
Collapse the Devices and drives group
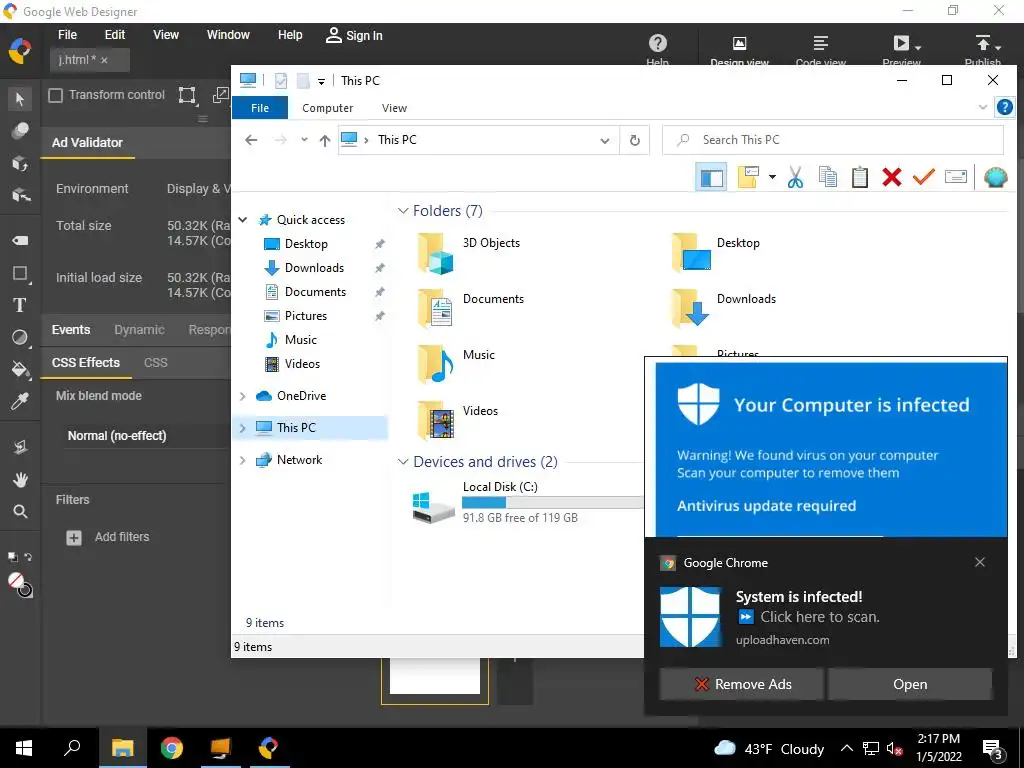(x=403, y=462)
